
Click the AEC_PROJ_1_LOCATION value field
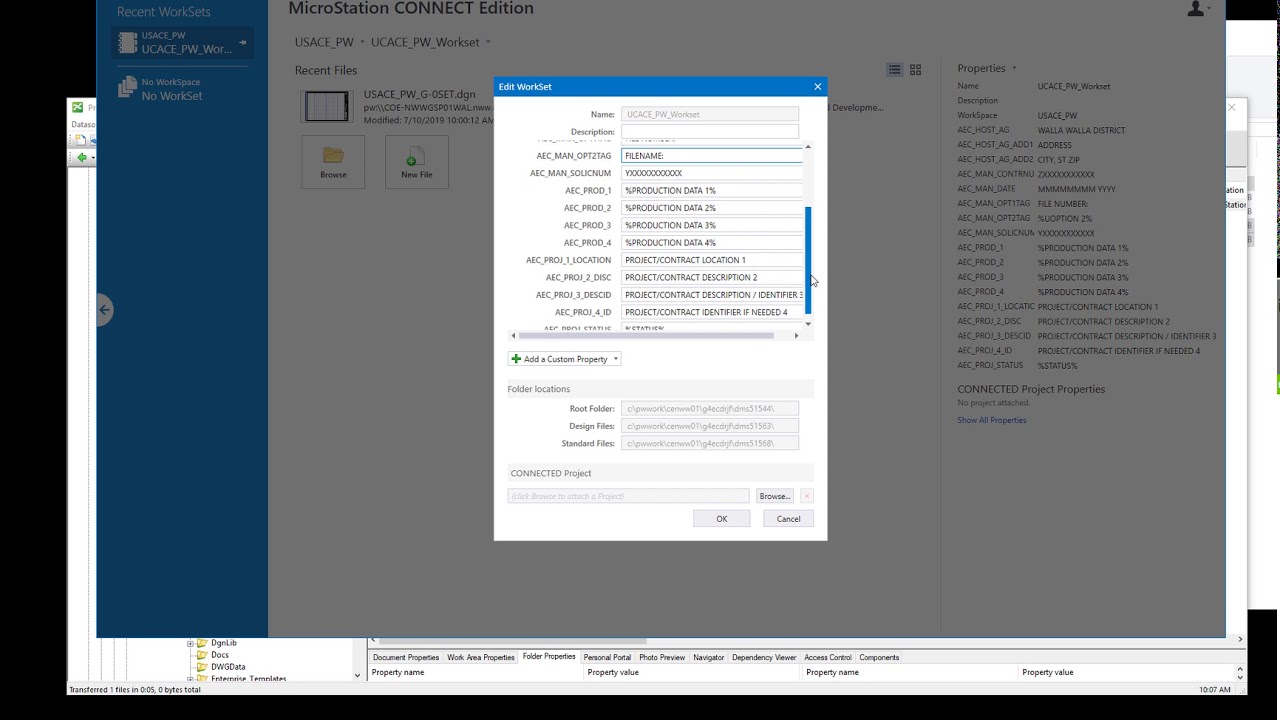712,260
